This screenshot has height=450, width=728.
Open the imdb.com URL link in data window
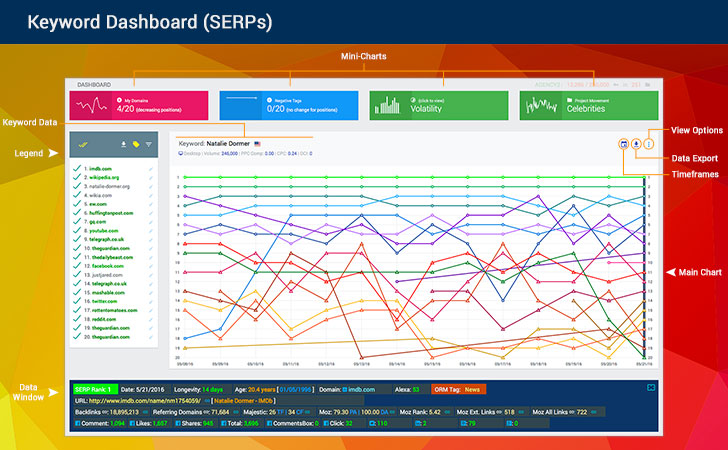tap(145, 401)
